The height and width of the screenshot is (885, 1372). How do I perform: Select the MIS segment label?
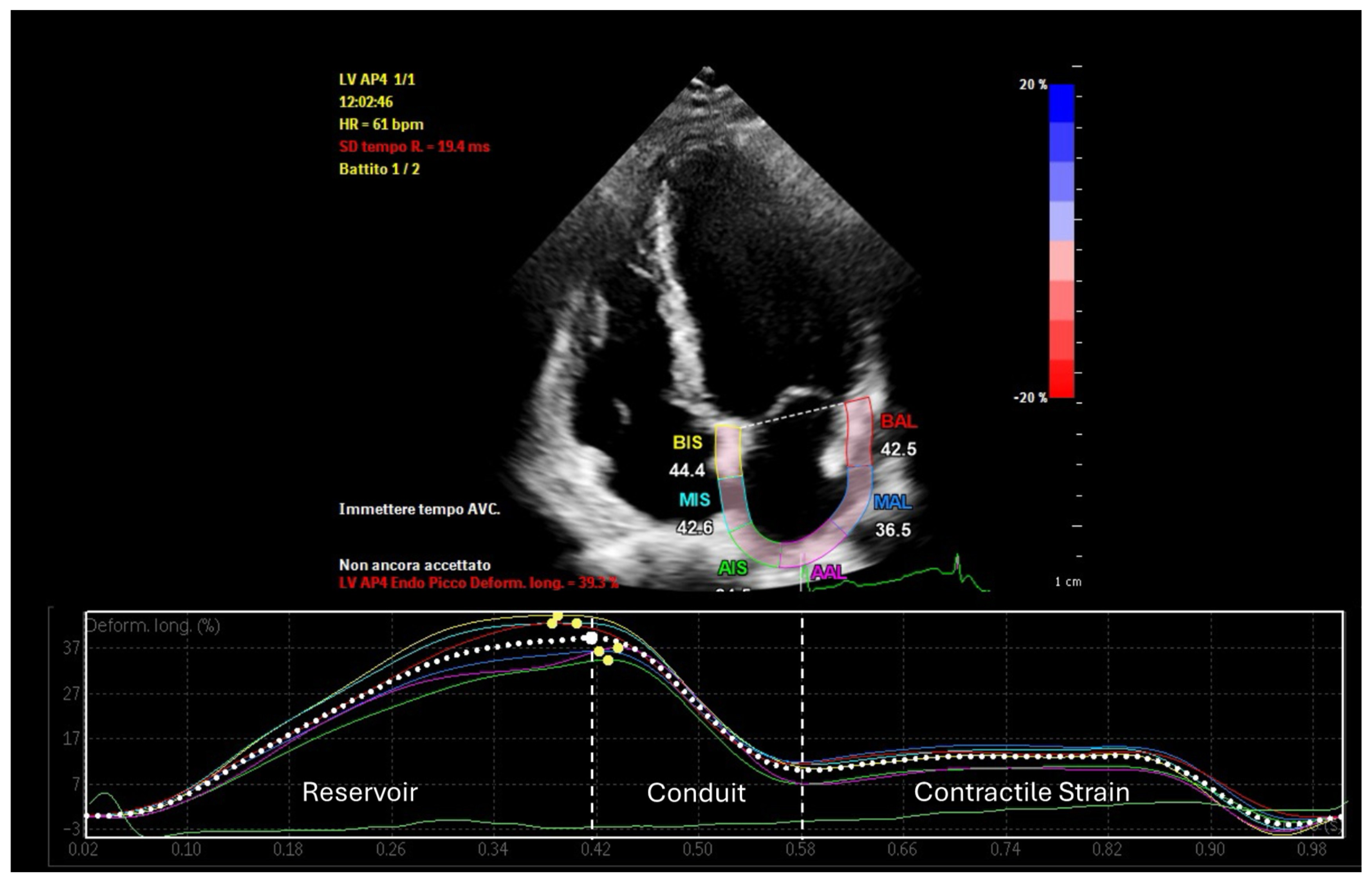coord(694,500)
